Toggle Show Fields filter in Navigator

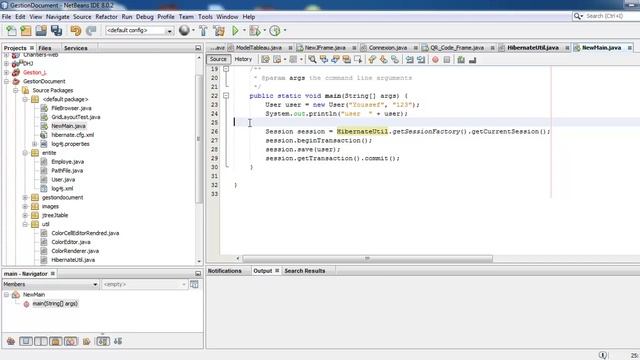pyautogui.click(x=26, y=341)
